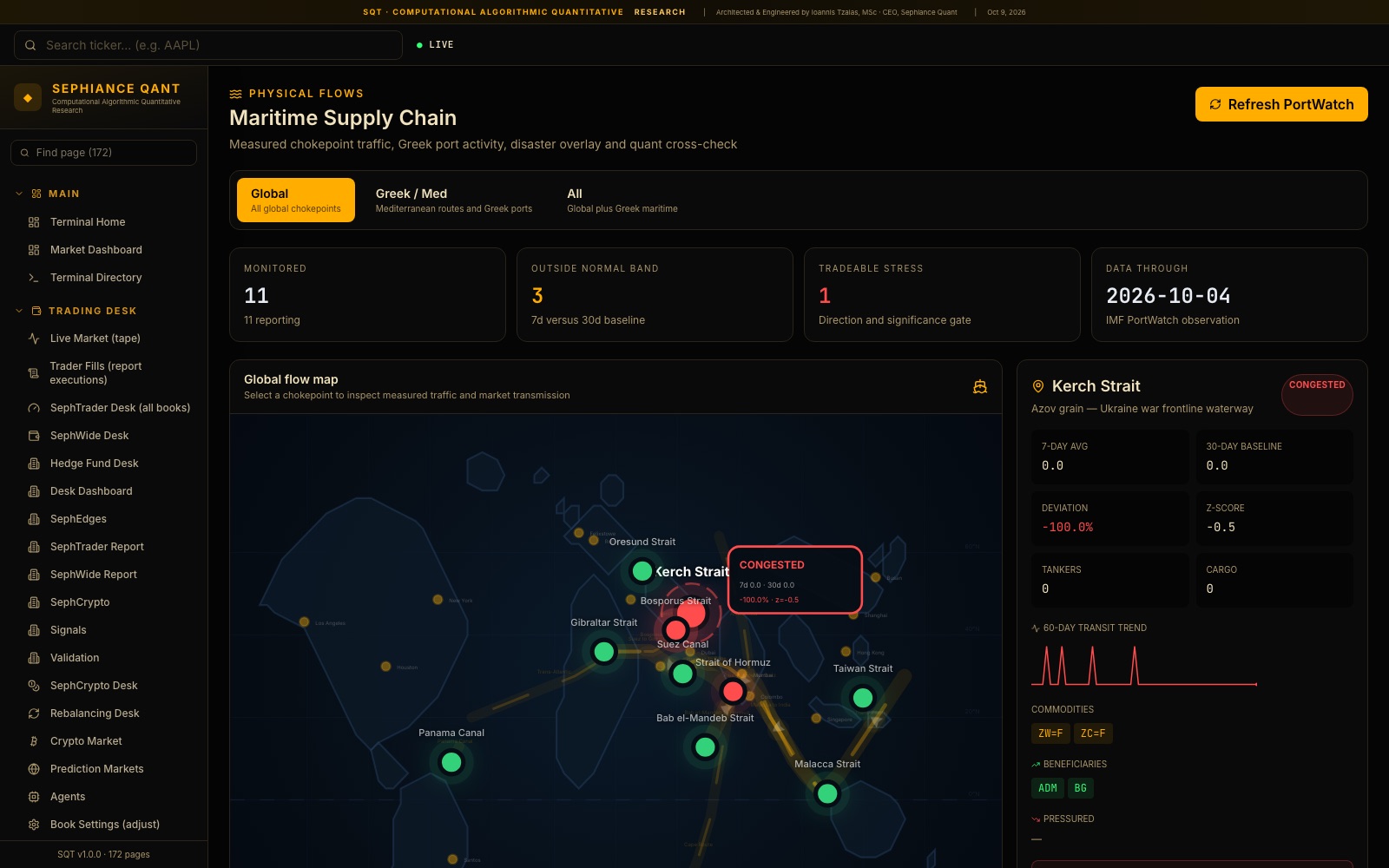Focus the Search ticker input field
The width and height of the screenshot is (1389, 868).
[208, 45]
